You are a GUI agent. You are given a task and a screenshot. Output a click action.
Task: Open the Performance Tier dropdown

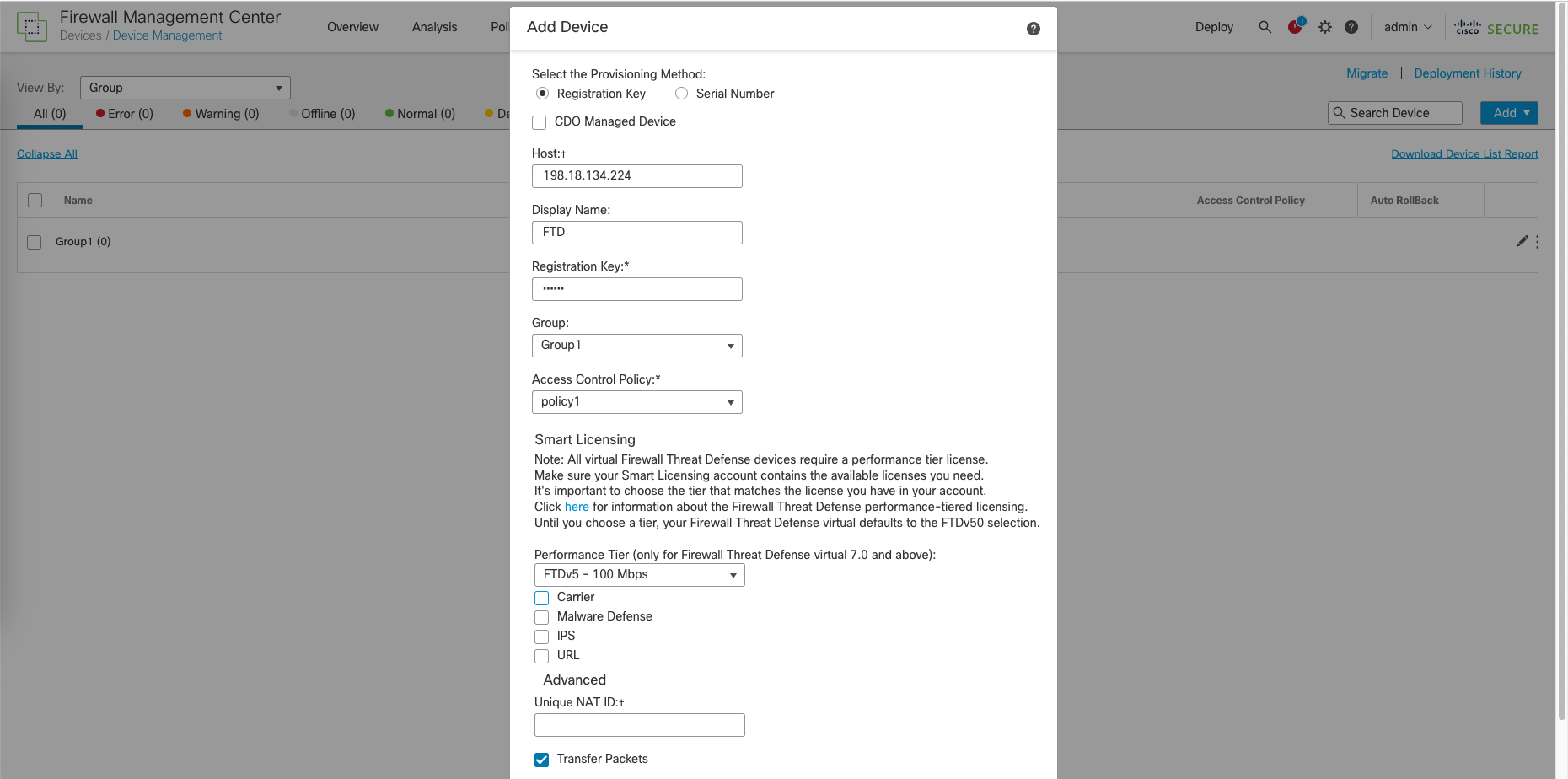pyautogui.click(x=639, y=575)
